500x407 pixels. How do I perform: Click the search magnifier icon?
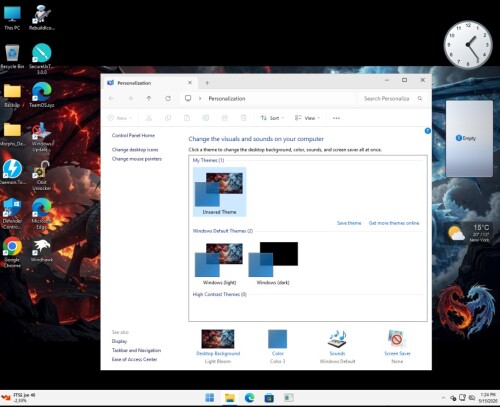(x=420, y=98)
